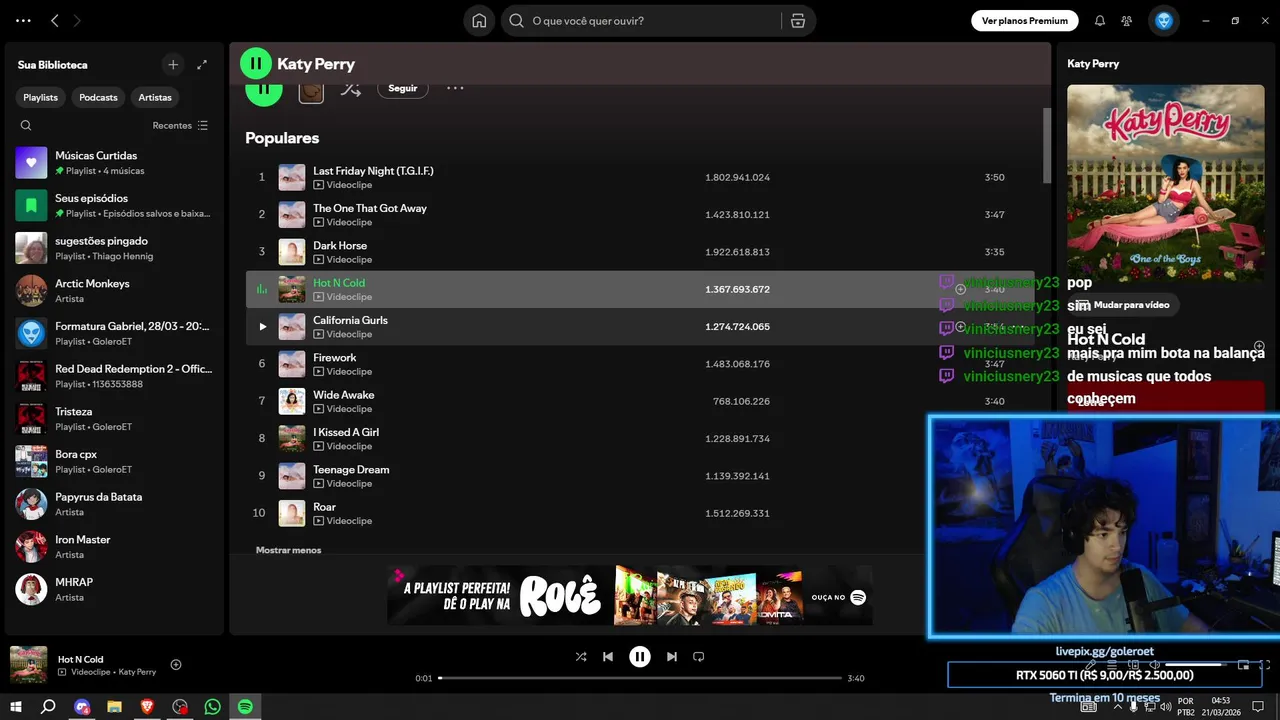Search in Sua Biblioteca magnifier
Screen dimensions: 1280x720
[26, 126]
